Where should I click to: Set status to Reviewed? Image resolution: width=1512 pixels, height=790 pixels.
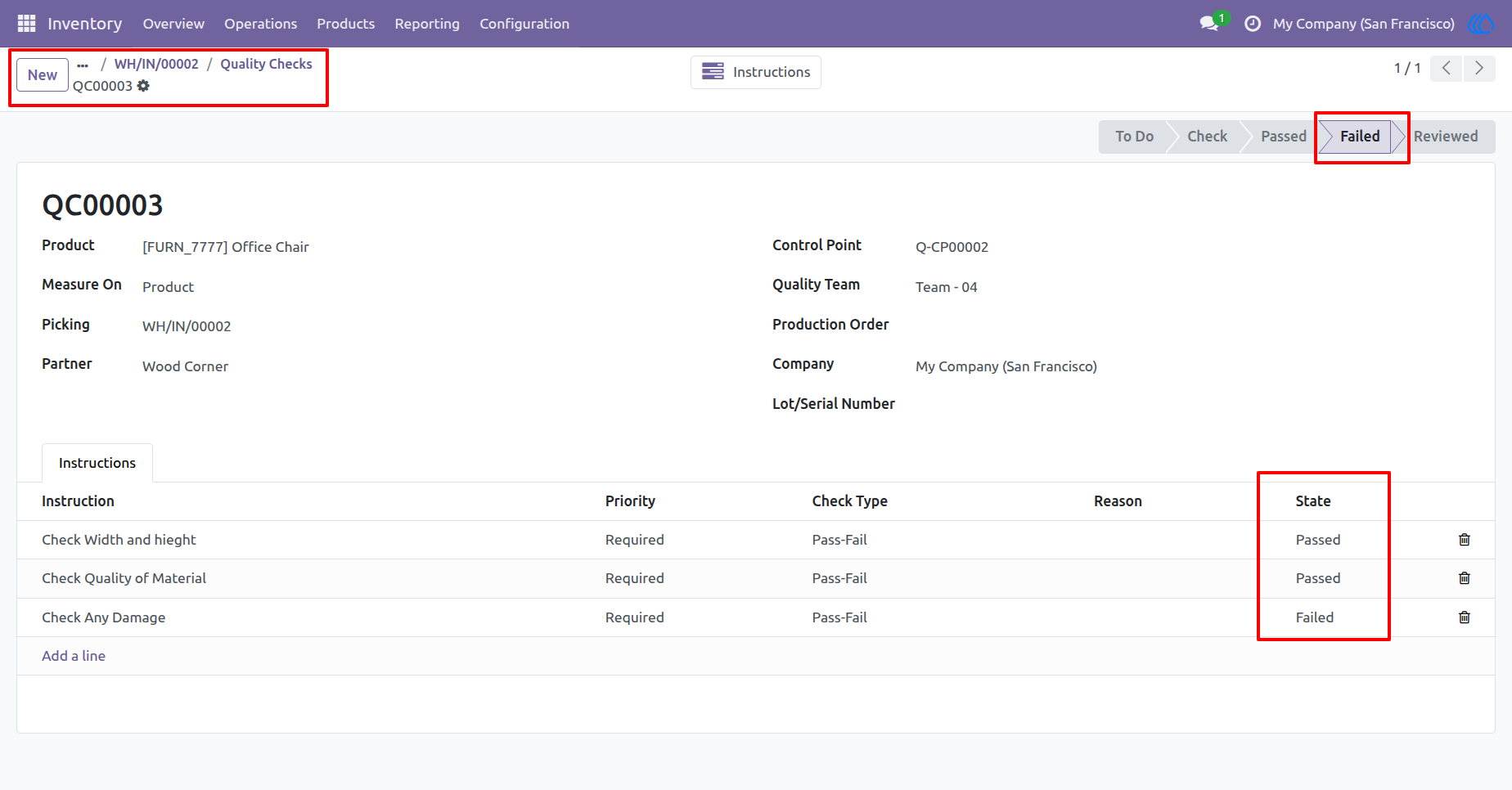click(x=1446, y=137)
